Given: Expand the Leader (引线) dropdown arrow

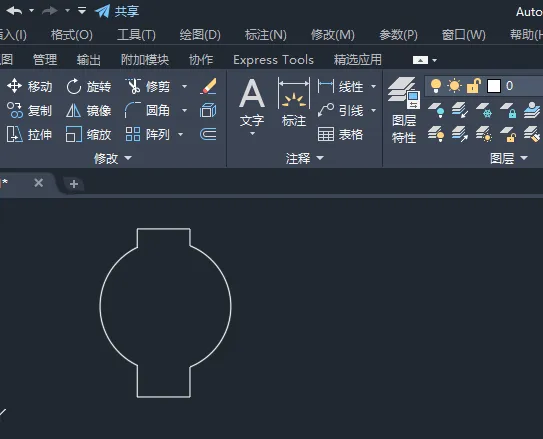Looking at the screenshot, I should click(x=373, y=110).
